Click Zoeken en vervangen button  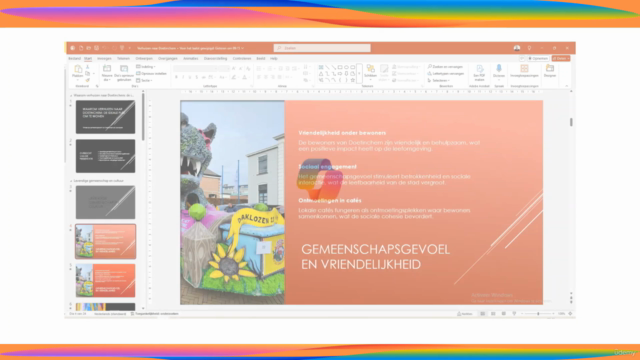[x=445, y=67]
